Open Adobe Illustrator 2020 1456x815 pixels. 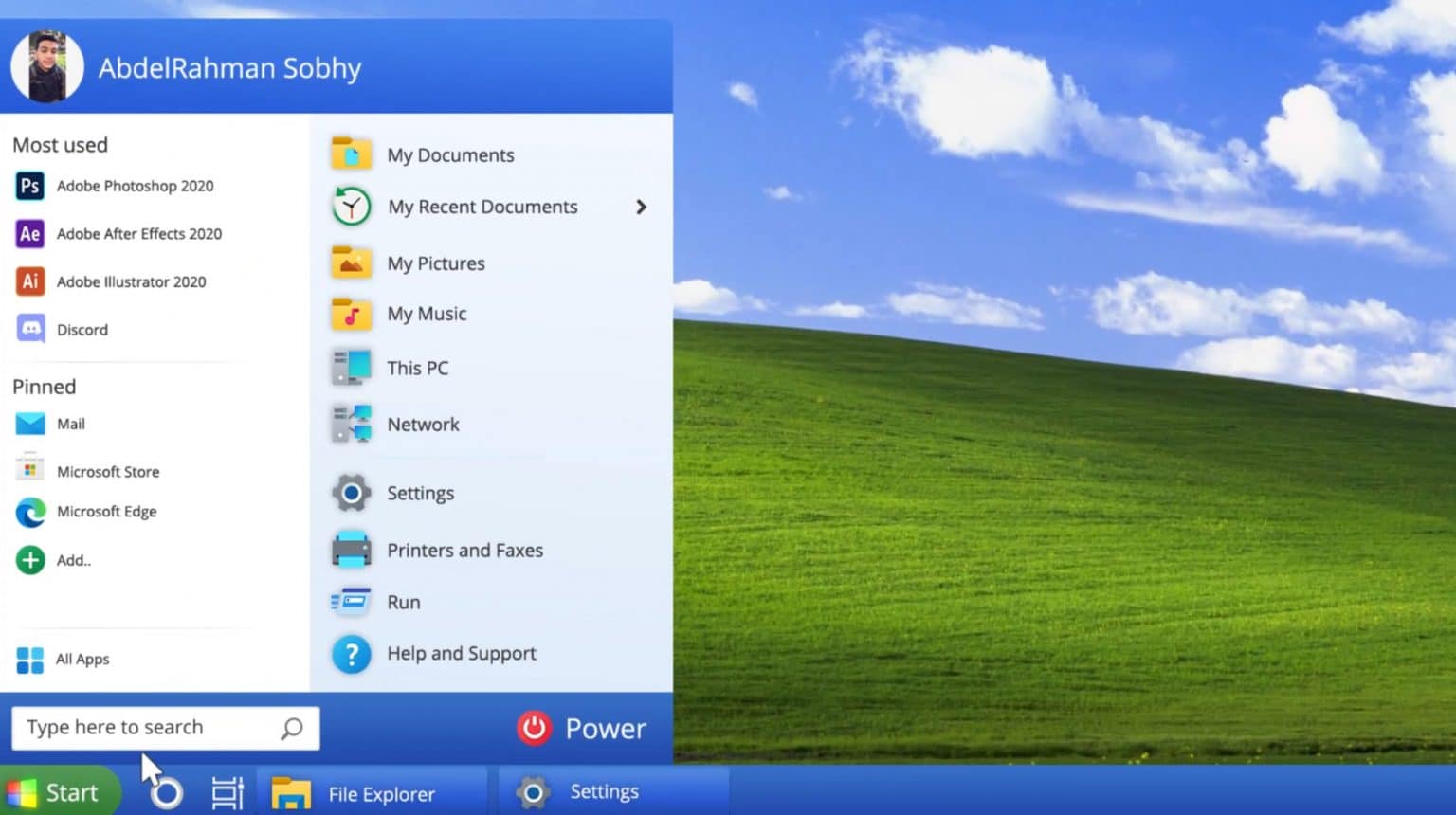(131, 281)
